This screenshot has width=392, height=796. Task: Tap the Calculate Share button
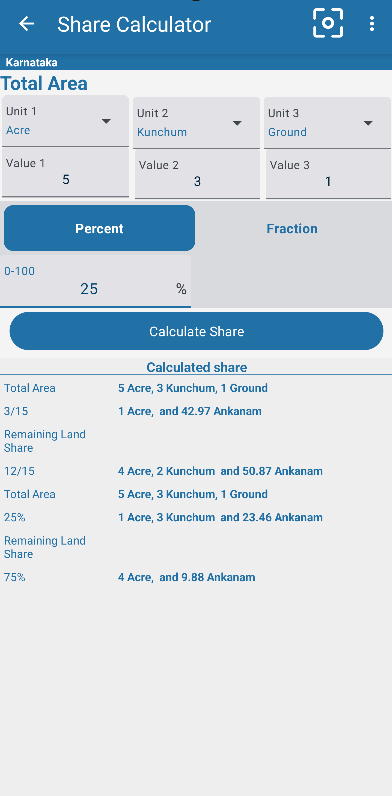tap(197, 331)
